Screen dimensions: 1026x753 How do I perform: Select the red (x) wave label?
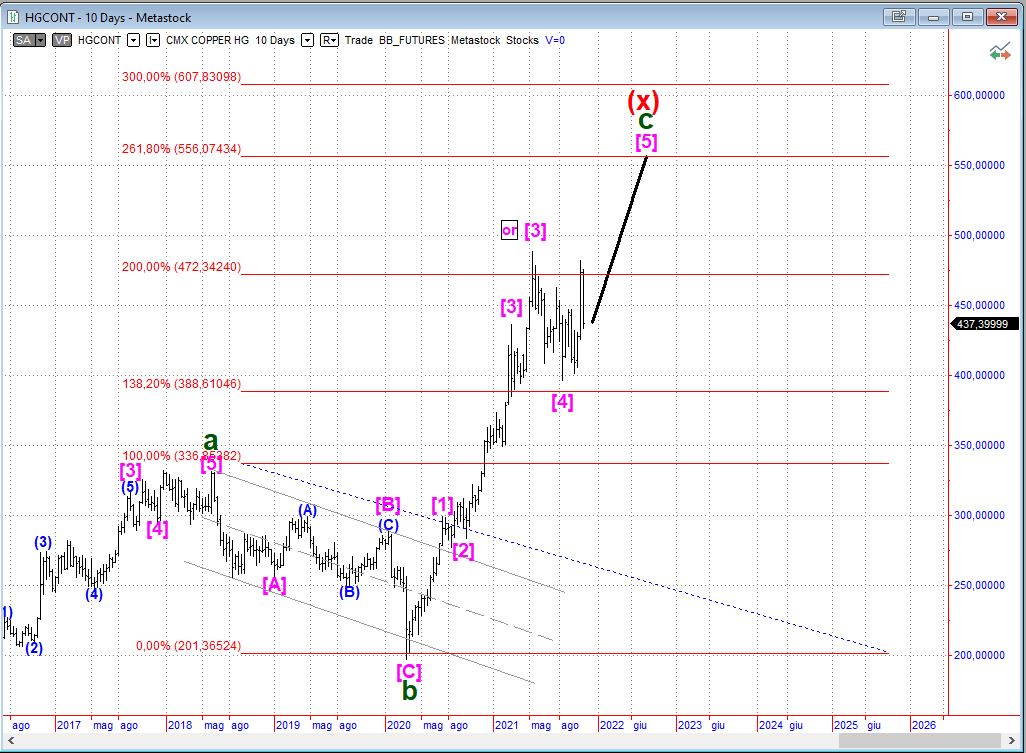click(643, 100)
